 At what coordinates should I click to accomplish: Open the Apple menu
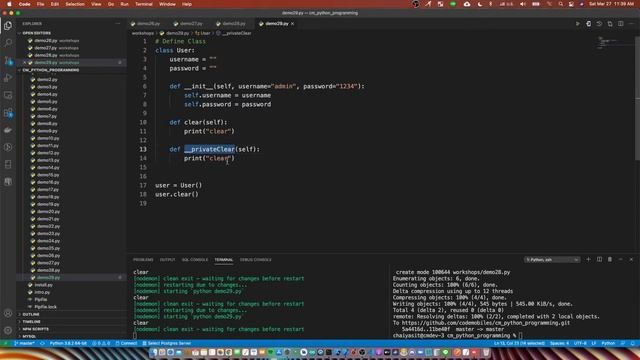click(9, 4)
